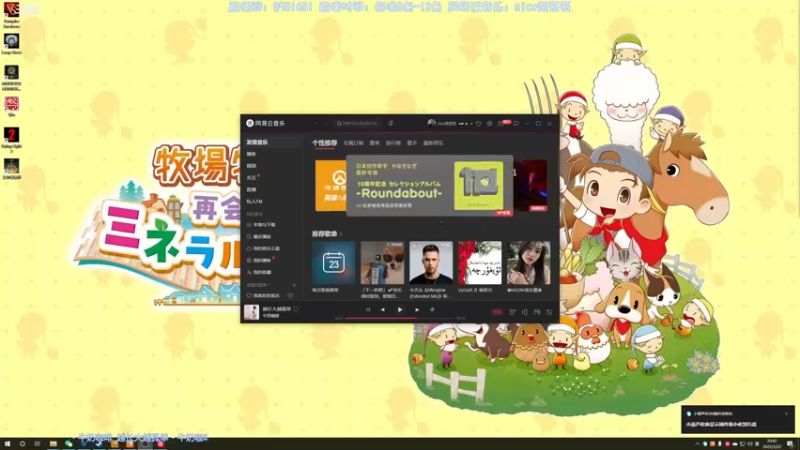Open the settings gear icon in title bar
800x450 pixels.
pos(489,123)
